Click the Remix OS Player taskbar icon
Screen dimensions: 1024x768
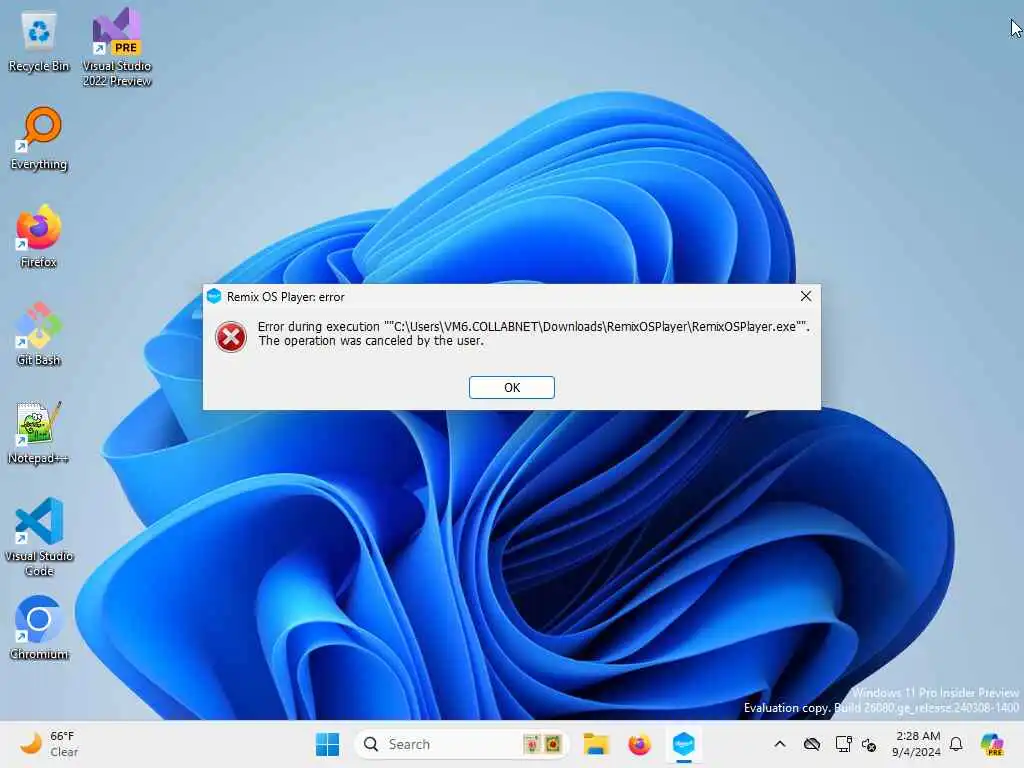pyautogui.click(x=683, y=744)
